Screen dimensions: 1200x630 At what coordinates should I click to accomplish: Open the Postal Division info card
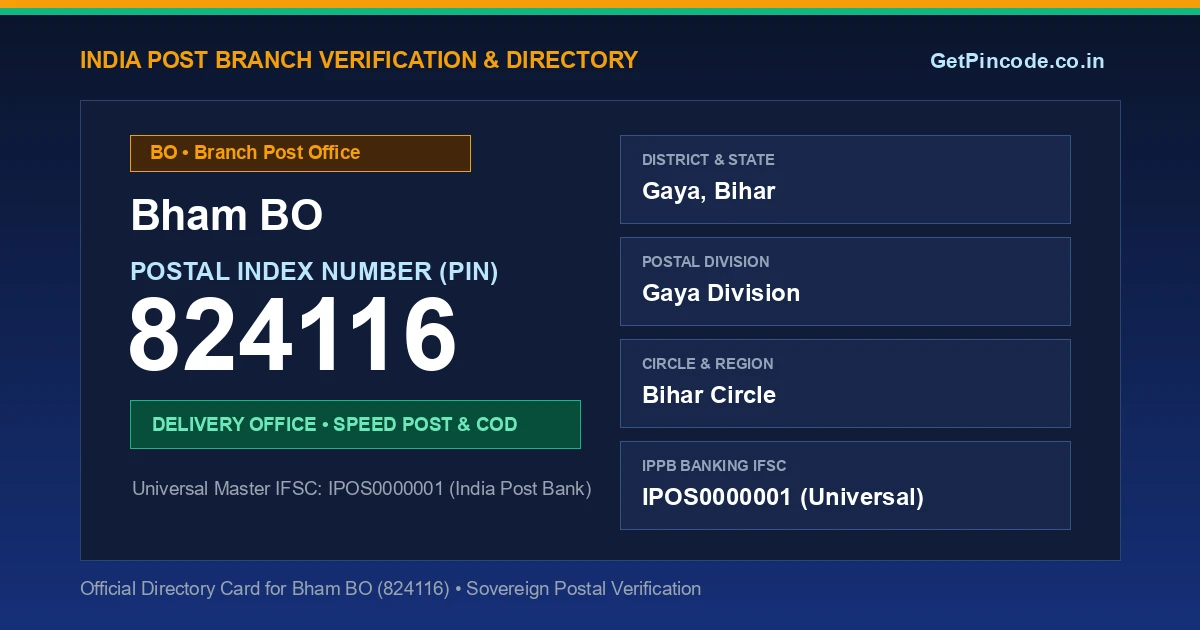point(845,281)
